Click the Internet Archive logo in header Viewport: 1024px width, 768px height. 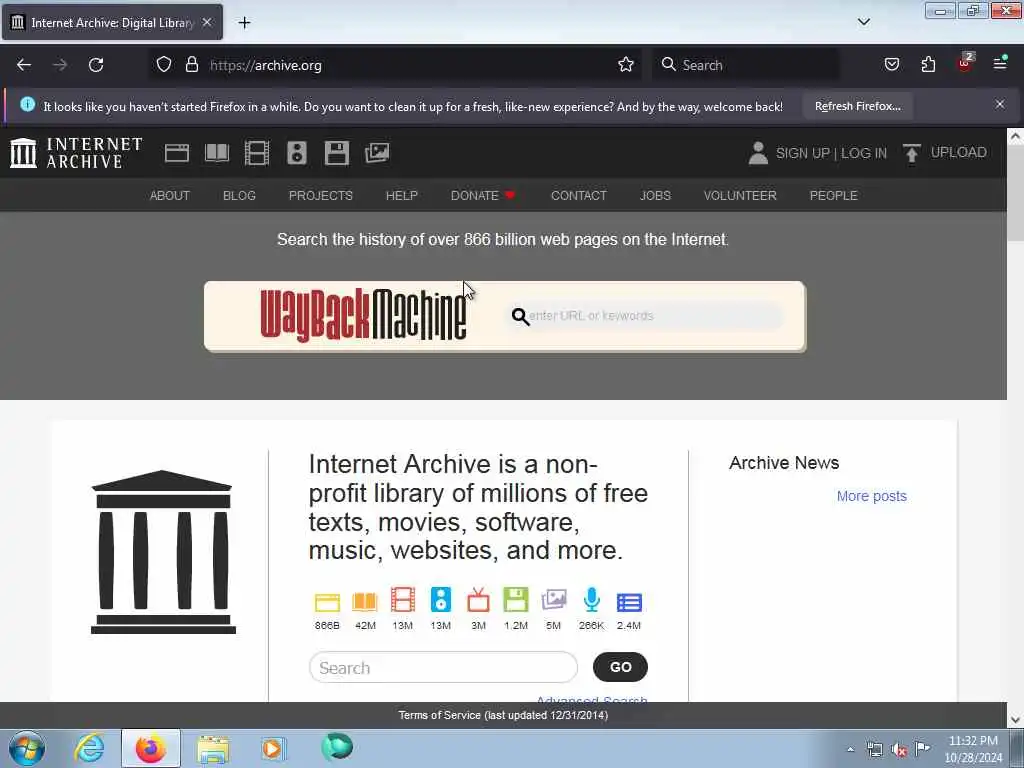pyautogui.click(x=76, y=153)
